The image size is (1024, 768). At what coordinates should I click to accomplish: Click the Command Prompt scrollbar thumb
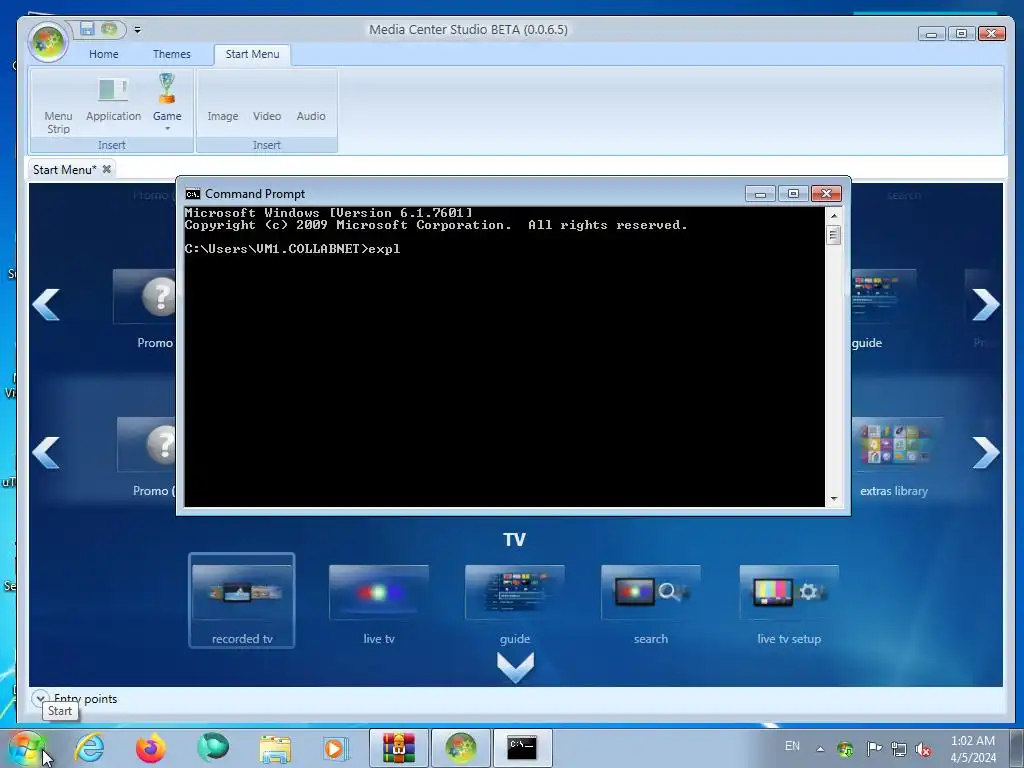[x=833, y=234]
